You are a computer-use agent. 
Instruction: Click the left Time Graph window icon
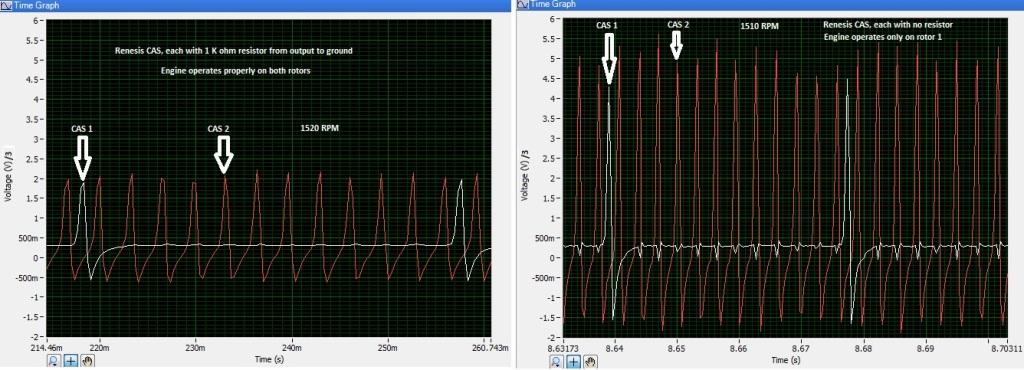7,5
